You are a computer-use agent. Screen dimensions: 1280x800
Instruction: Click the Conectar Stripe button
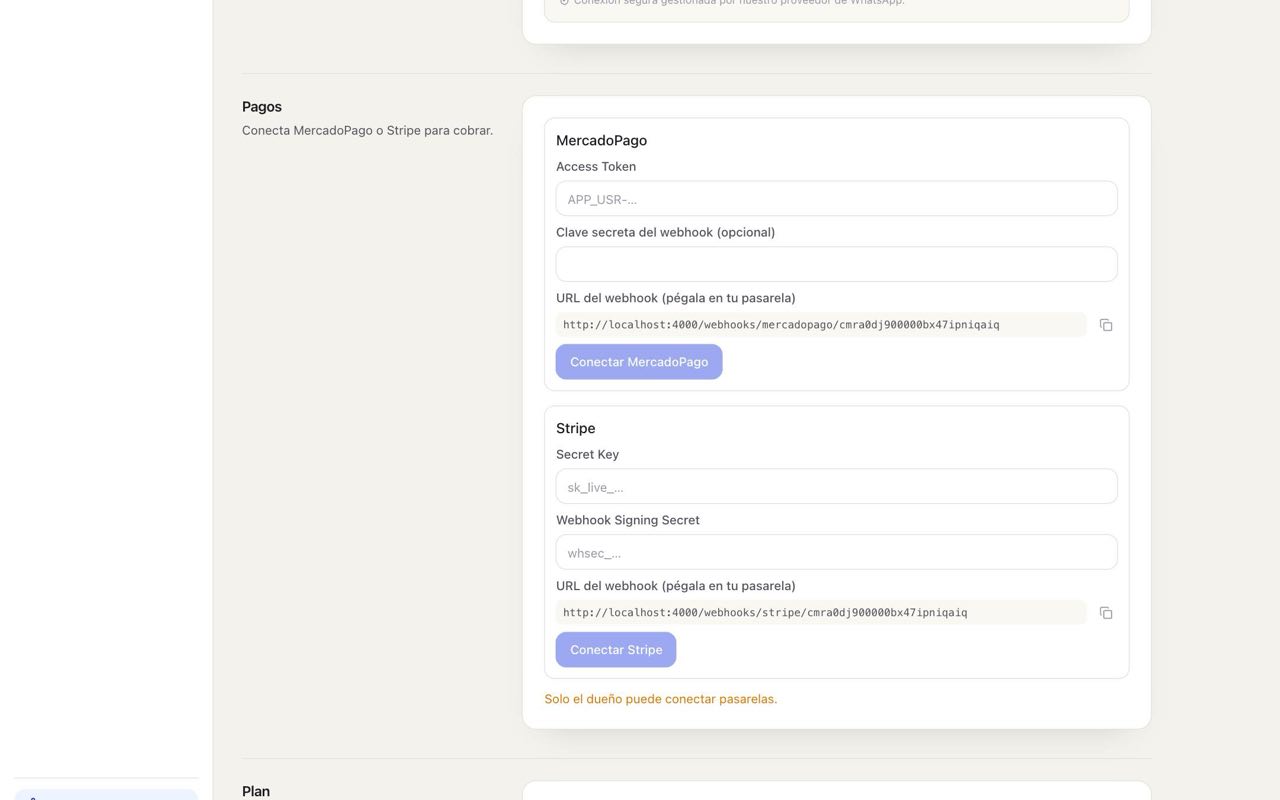pyautogui.click(x=616, y=650)
